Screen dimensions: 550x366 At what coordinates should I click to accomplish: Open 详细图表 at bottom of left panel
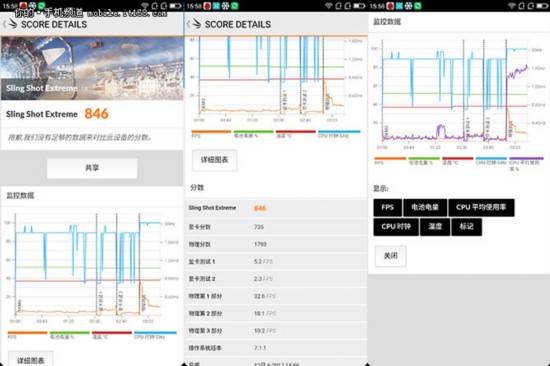click(31, 359)
